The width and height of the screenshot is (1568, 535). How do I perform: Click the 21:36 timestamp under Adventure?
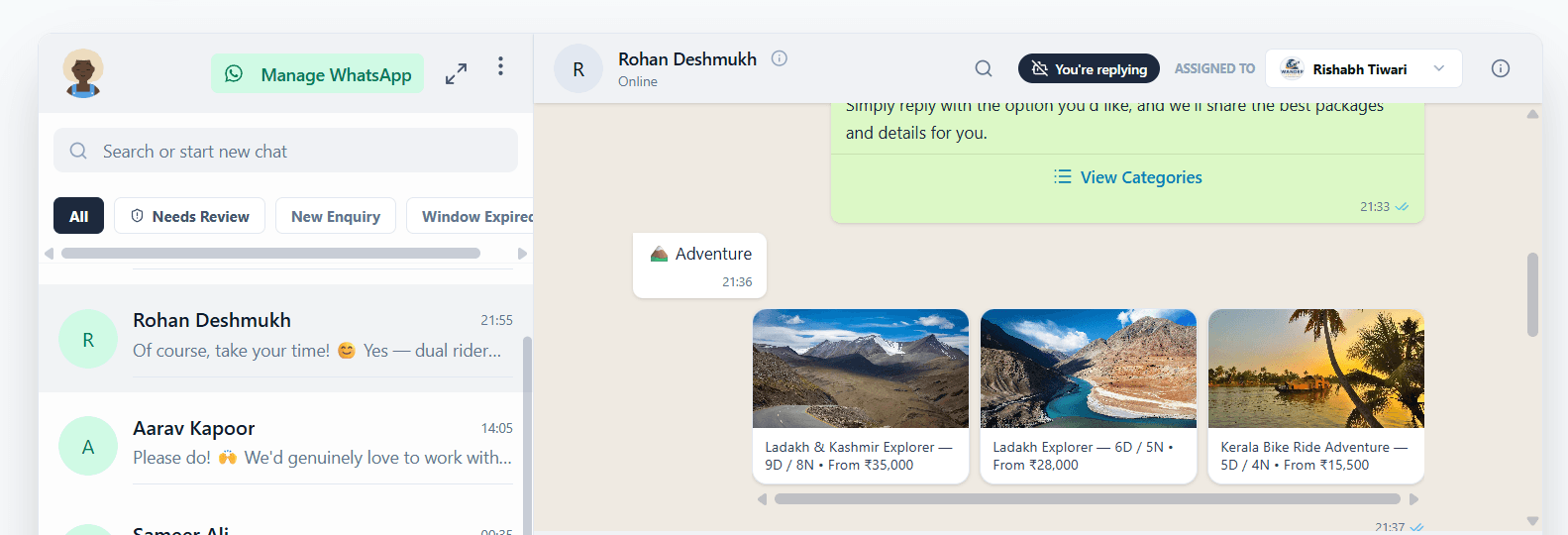pyautogui.click(x=737, y=281)
